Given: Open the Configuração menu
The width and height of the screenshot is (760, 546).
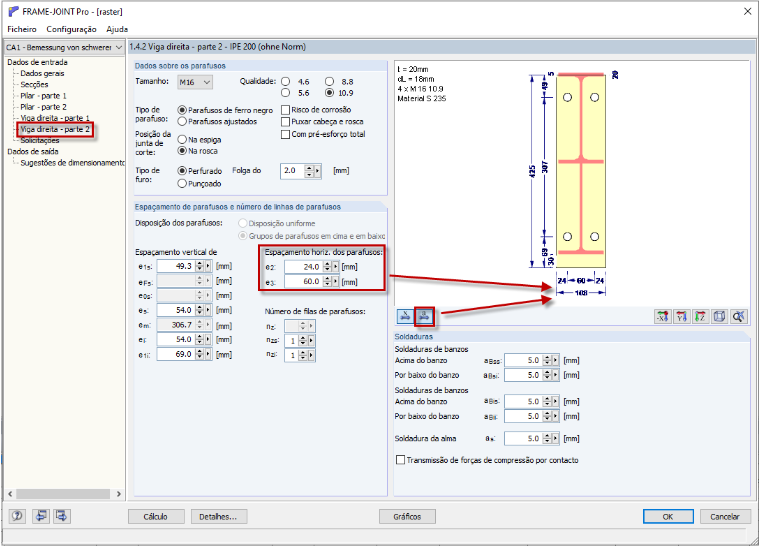Looking at the screenshot, I should [71, 29].
